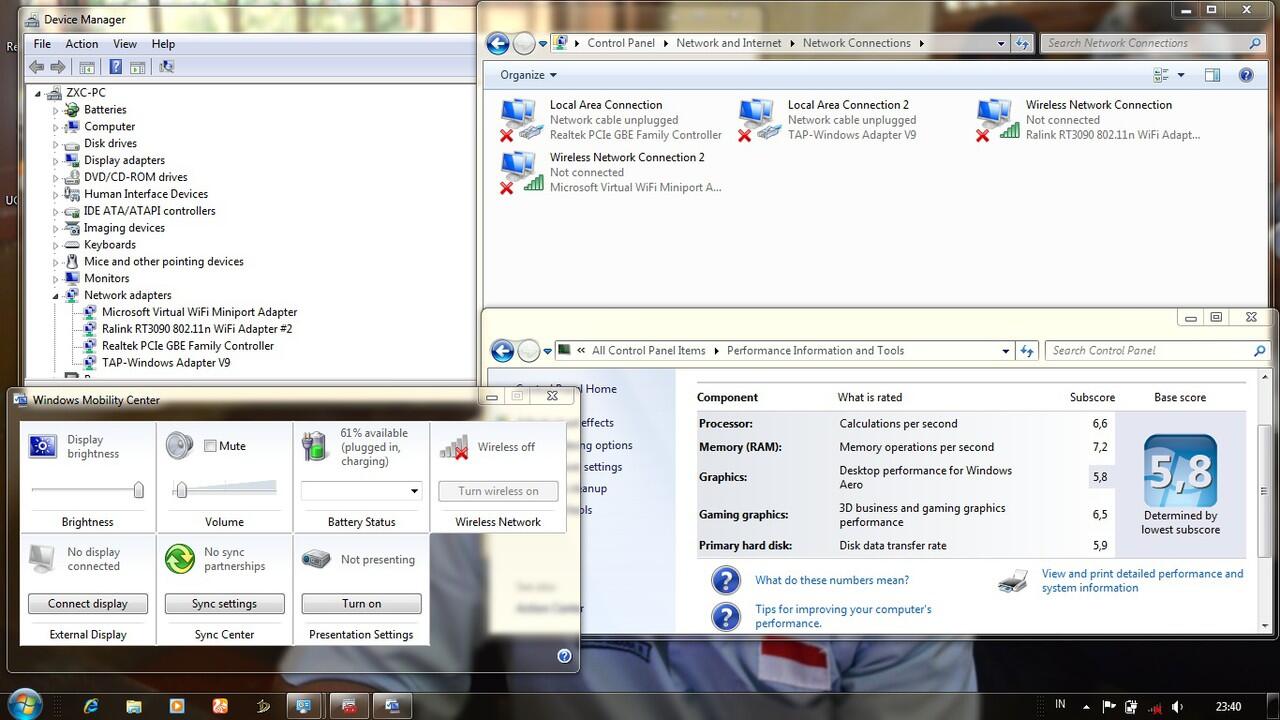Collapse the ZXC-PC root node
The width and height of the screenshot is (1280, 720).
point(39,93)
